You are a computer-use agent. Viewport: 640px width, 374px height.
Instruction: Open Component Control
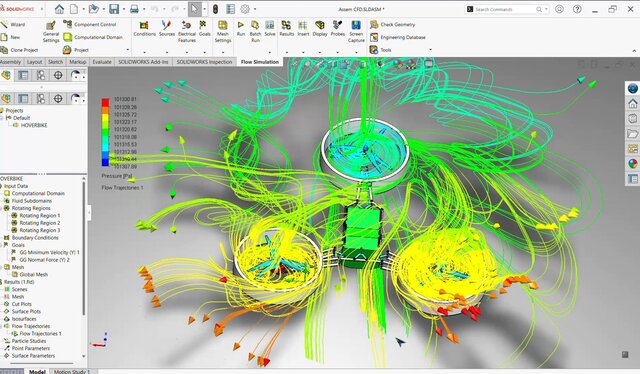pyautogui.click(x=90, y=24)
